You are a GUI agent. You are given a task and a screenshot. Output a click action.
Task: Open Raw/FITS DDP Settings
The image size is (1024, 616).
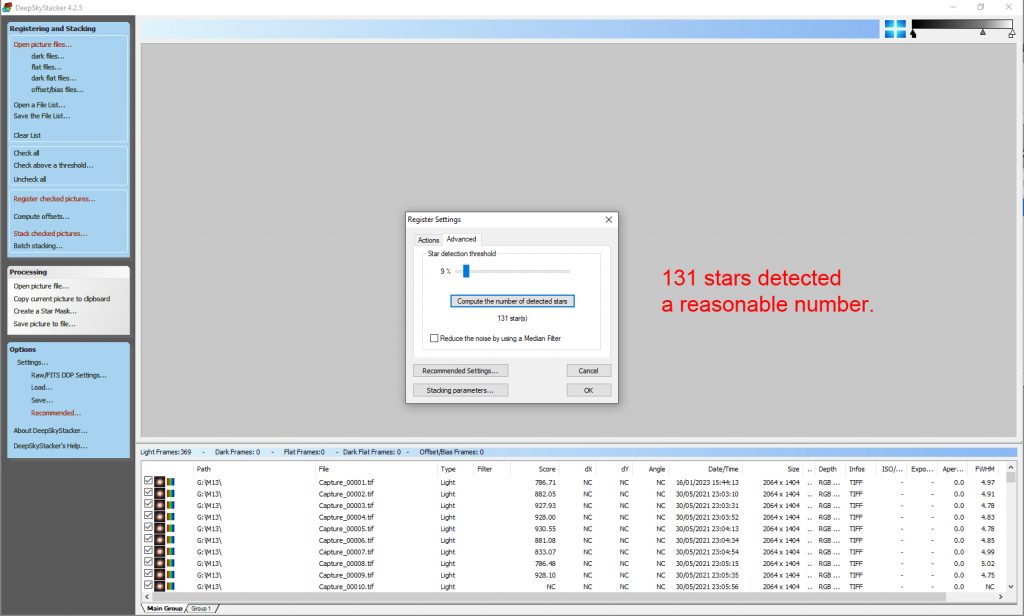point(69,375)
